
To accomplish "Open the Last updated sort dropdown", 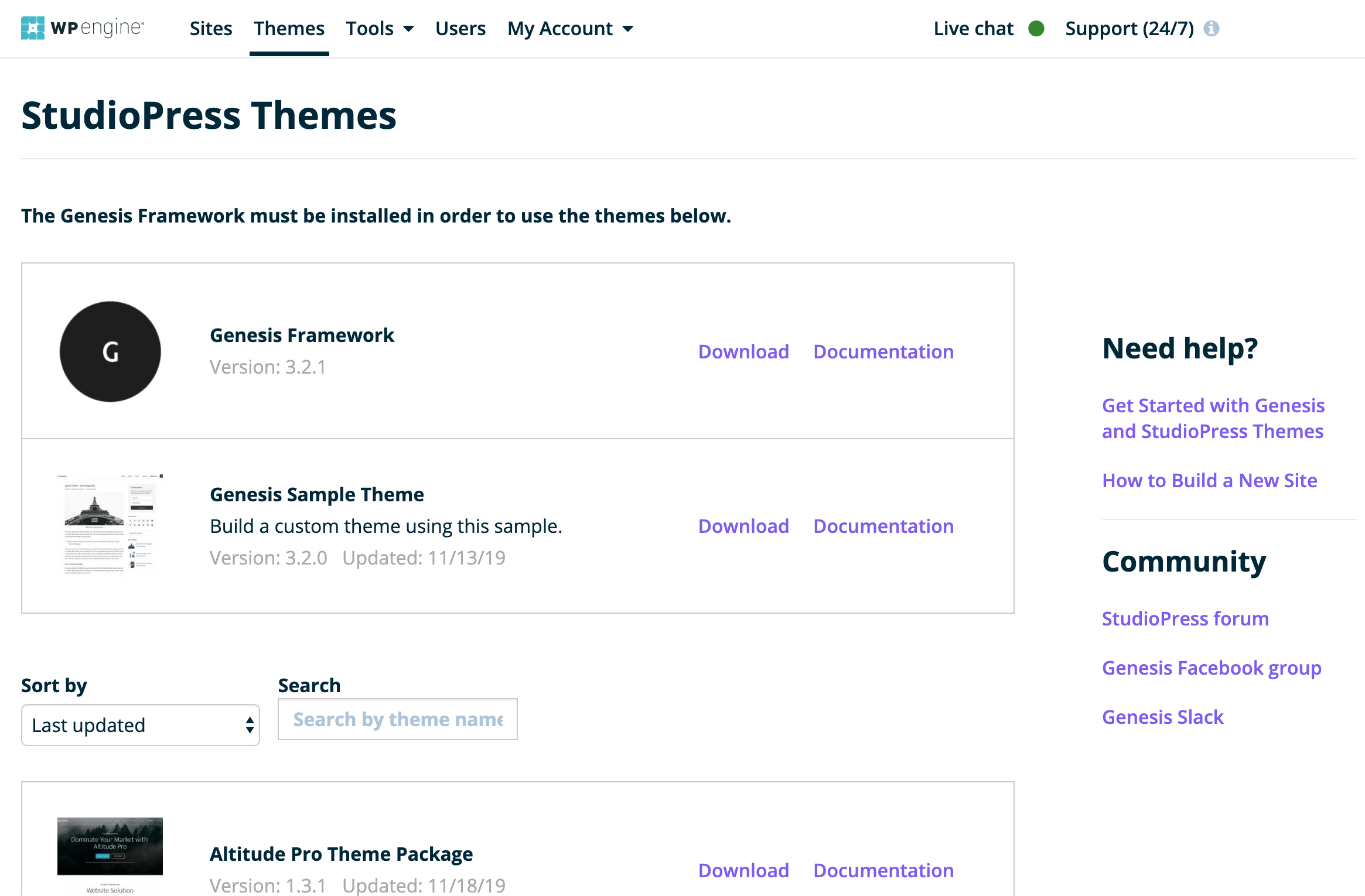I will [140, 725].
